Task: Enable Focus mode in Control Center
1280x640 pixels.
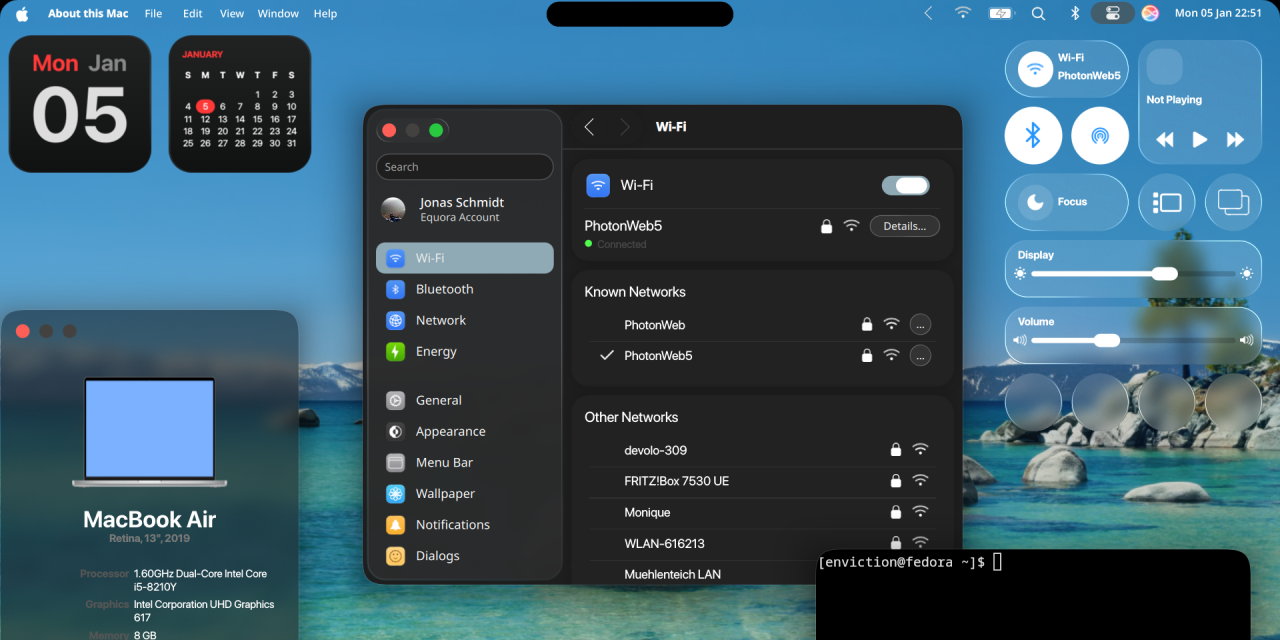Action: 1066,203
